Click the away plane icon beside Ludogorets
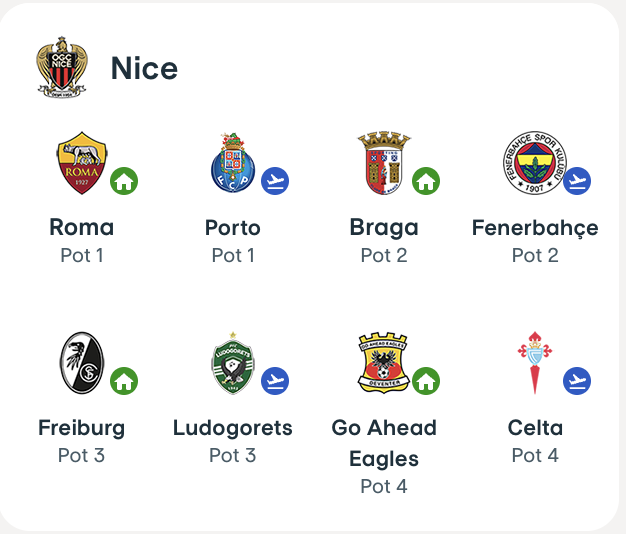The image size is (626, 534). click(x=275, y=381)
